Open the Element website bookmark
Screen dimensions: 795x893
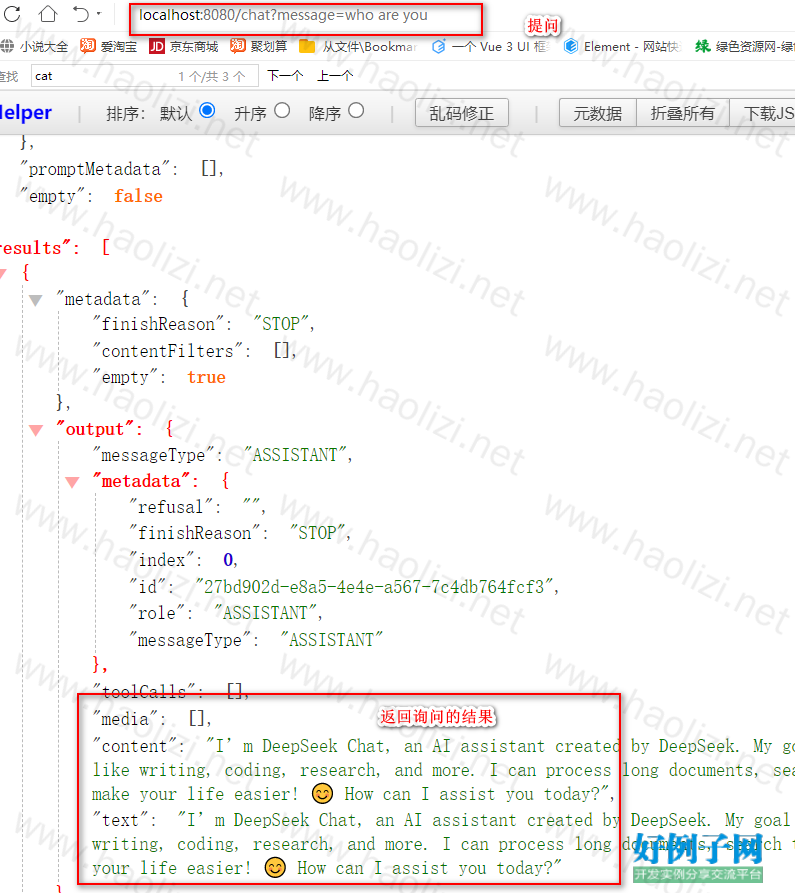(x=620, y=47)
